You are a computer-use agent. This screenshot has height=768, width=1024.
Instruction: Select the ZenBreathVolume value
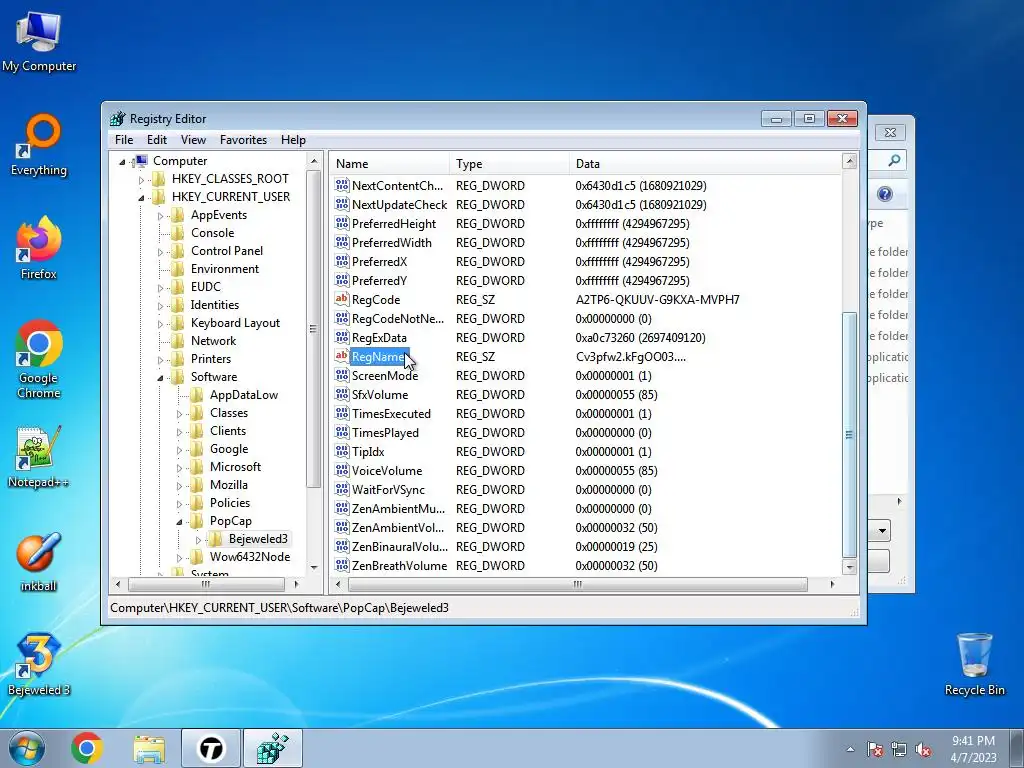[x=399, y=566]
